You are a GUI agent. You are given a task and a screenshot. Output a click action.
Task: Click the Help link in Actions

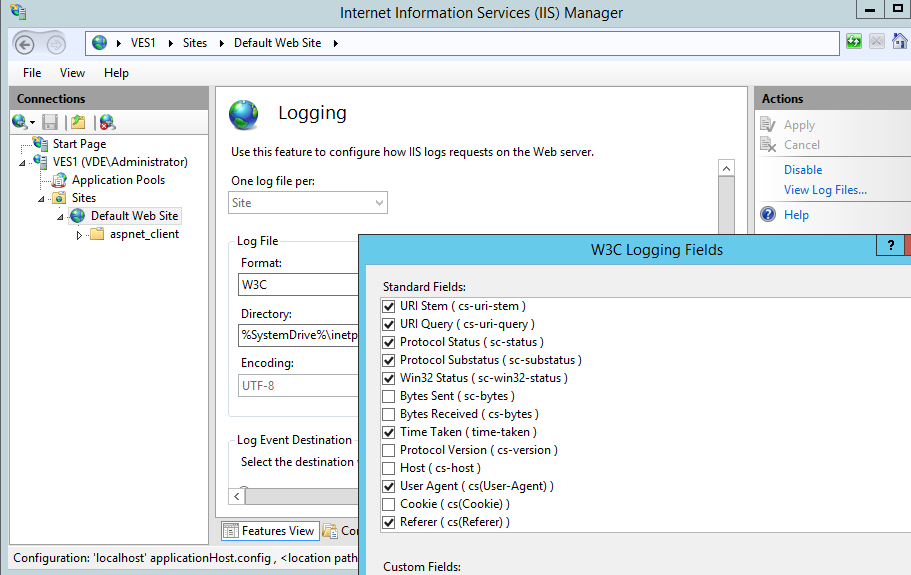[x=796, y=215]
